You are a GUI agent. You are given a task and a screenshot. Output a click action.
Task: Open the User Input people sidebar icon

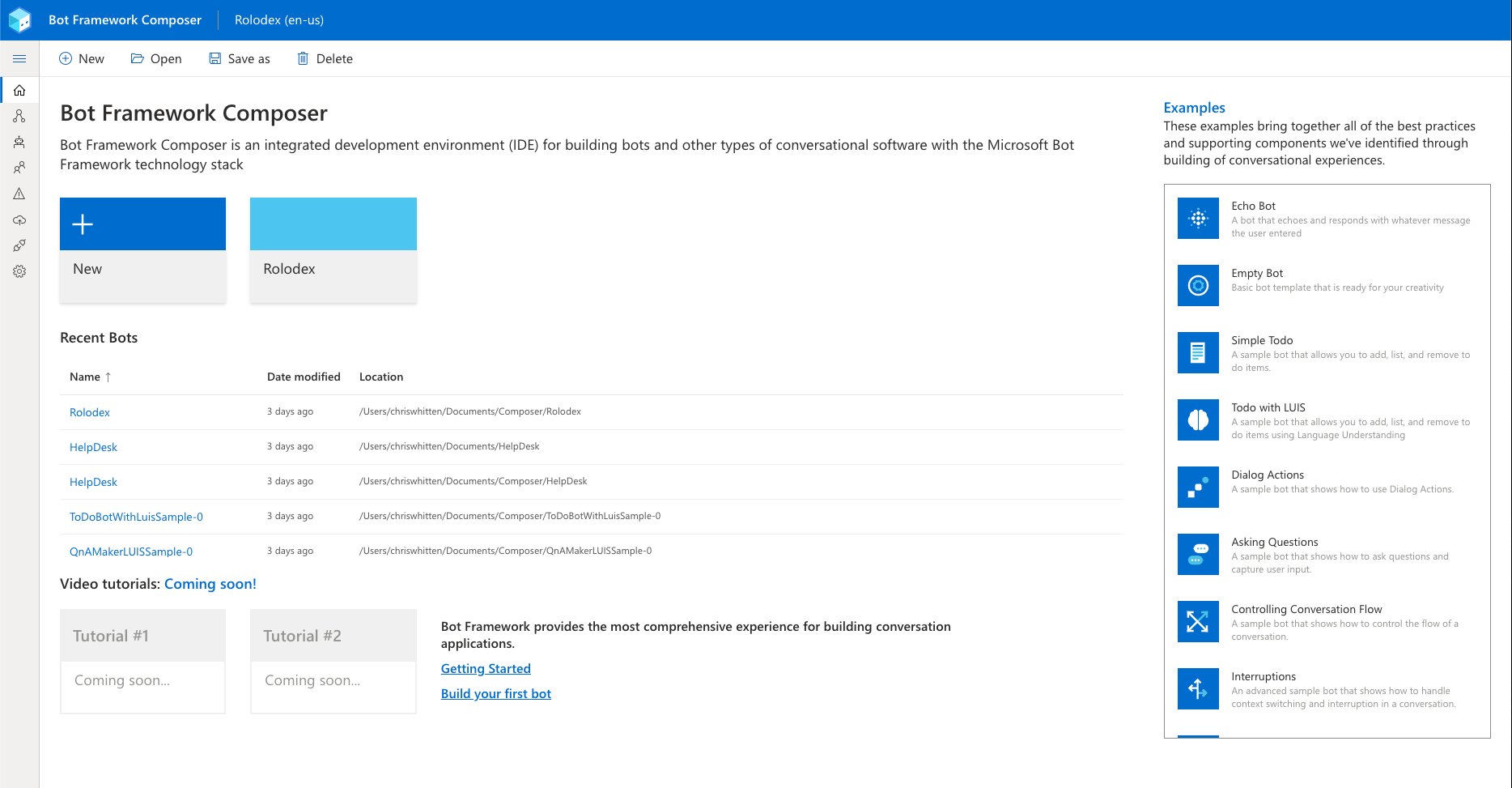point(19,168)
